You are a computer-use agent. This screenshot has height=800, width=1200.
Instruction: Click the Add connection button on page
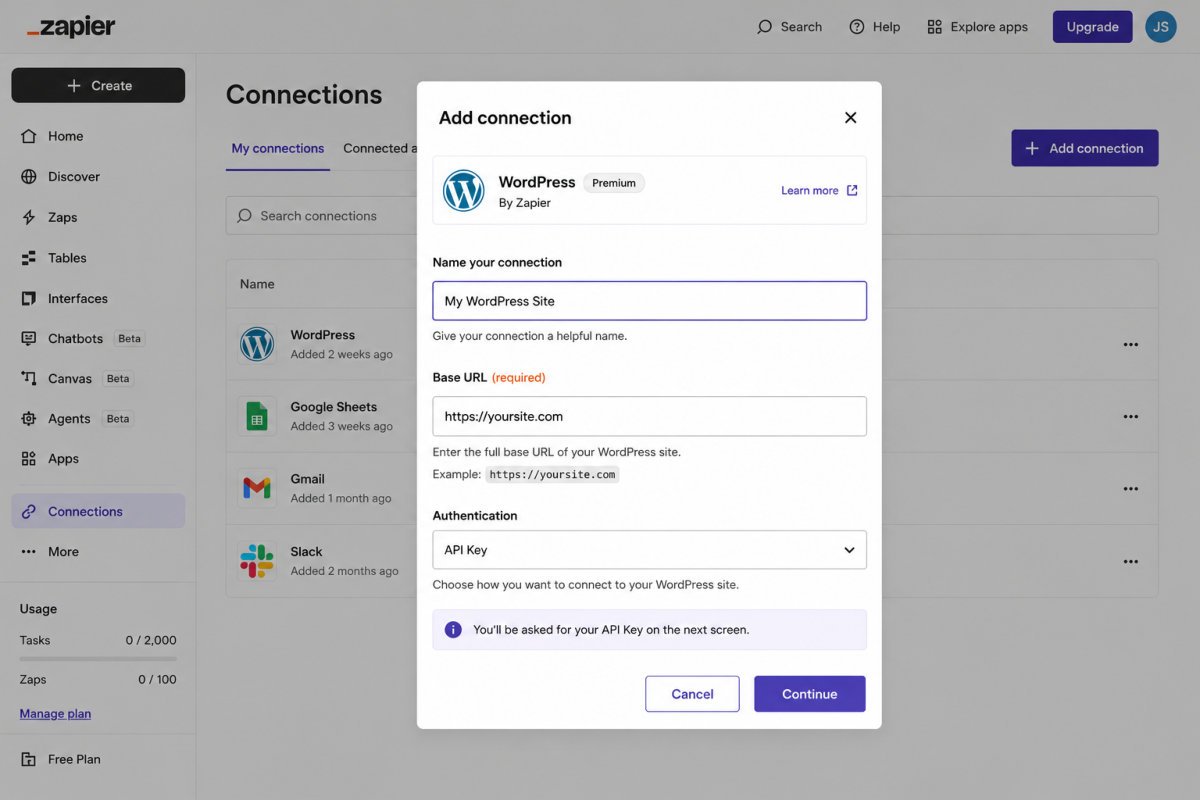pos(1085,148)
